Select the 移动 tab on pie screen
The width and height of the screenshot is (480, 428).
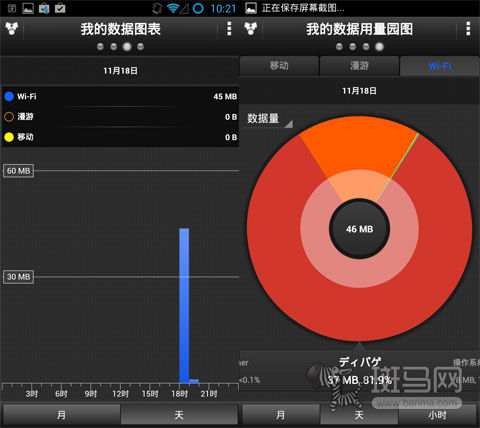(x=279, y=66)
